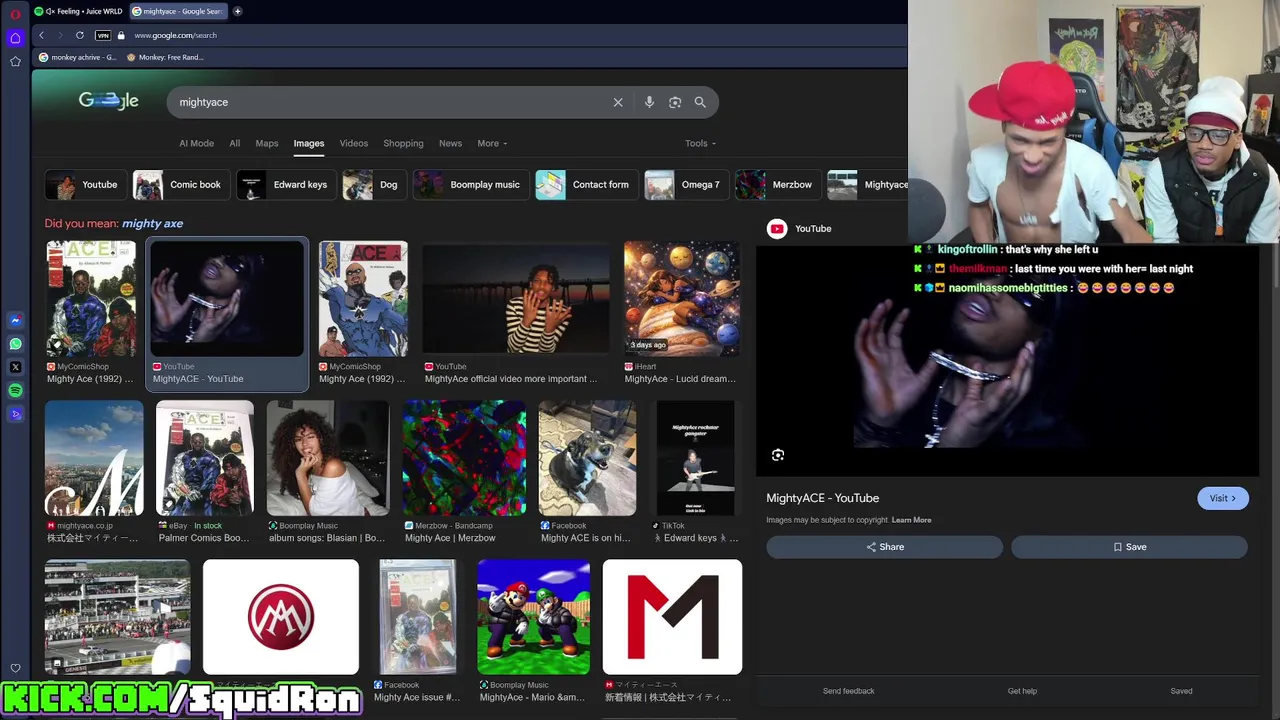Open the Mario and Luigi Boomplay thumbnail
This screenshot has height=720, width=1280.
[533, 617]
